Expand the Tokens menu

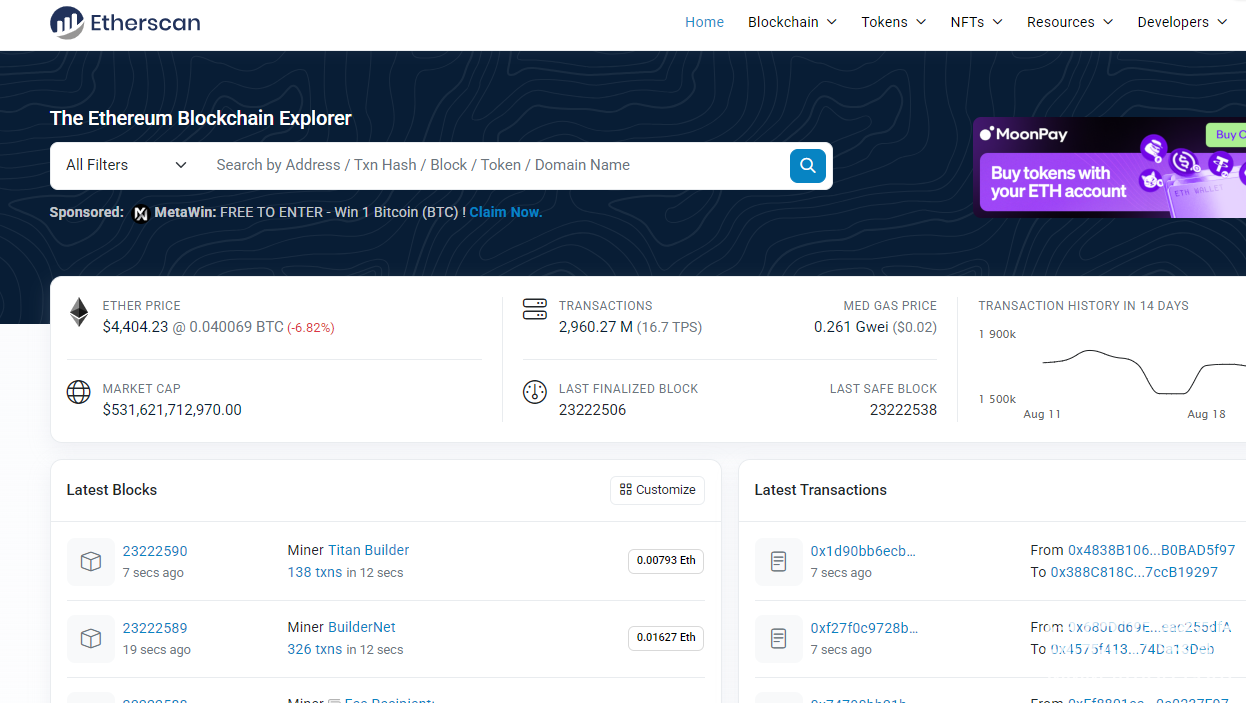tap(893, 22)
